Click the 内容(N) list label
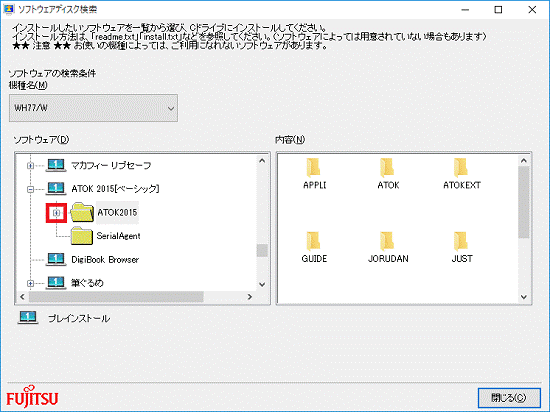550x412 pixels. click(x=290, y=140)
